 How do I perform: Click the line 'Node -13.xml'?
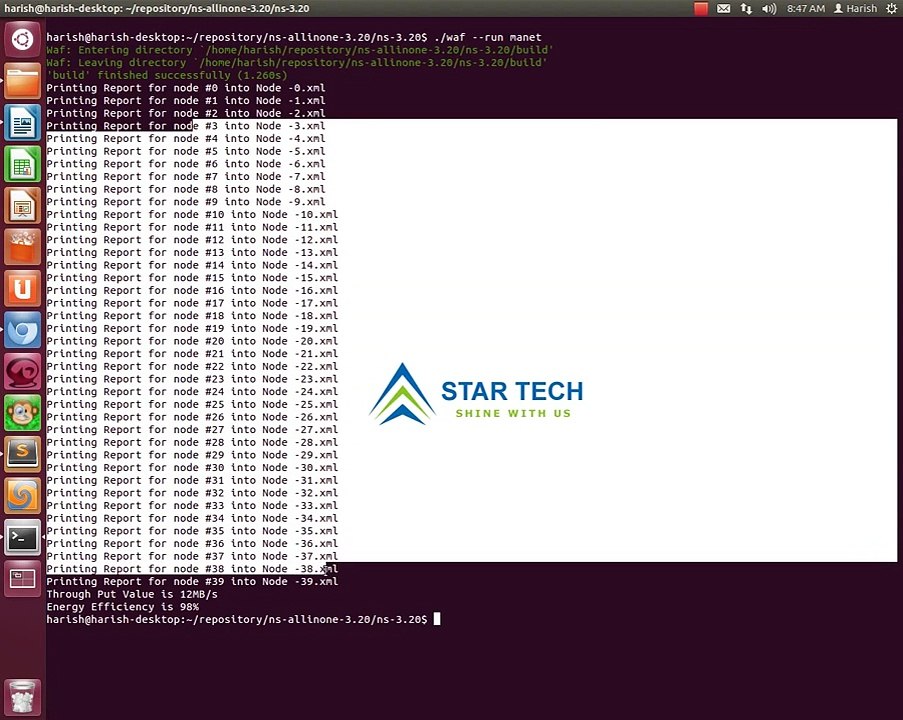(192, 253)
